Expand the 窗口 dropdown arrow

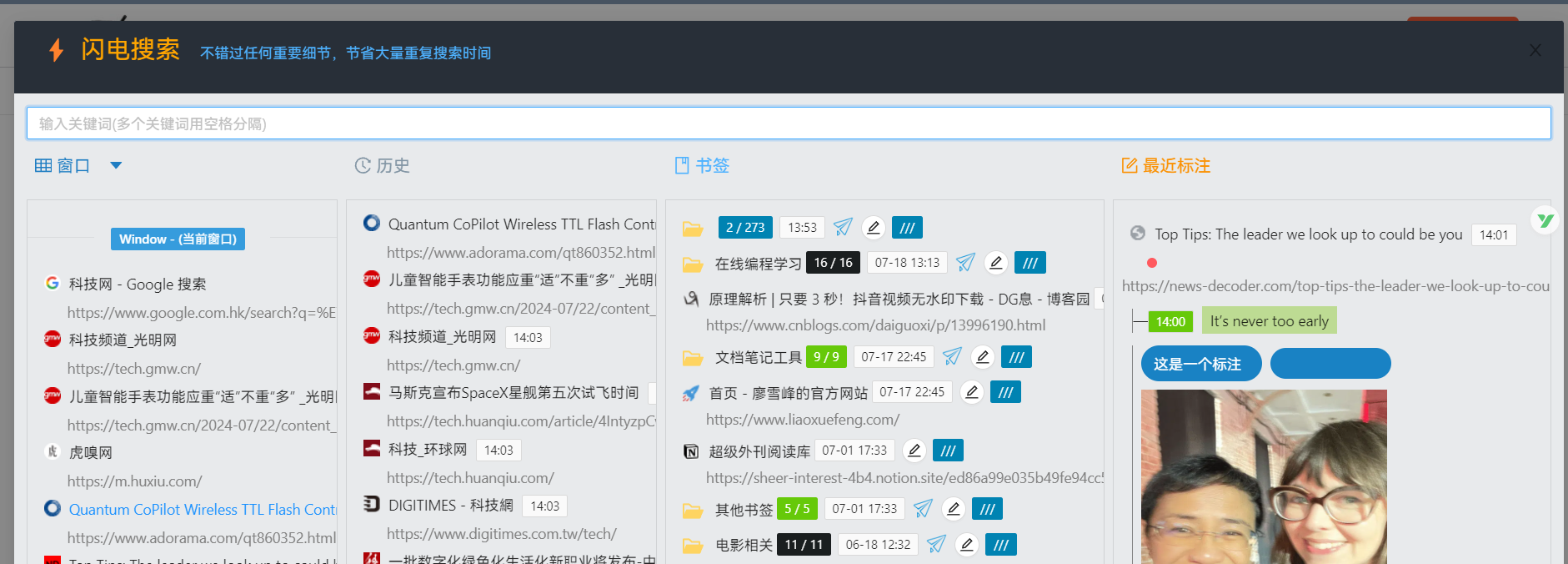click(x=116, y=165)
